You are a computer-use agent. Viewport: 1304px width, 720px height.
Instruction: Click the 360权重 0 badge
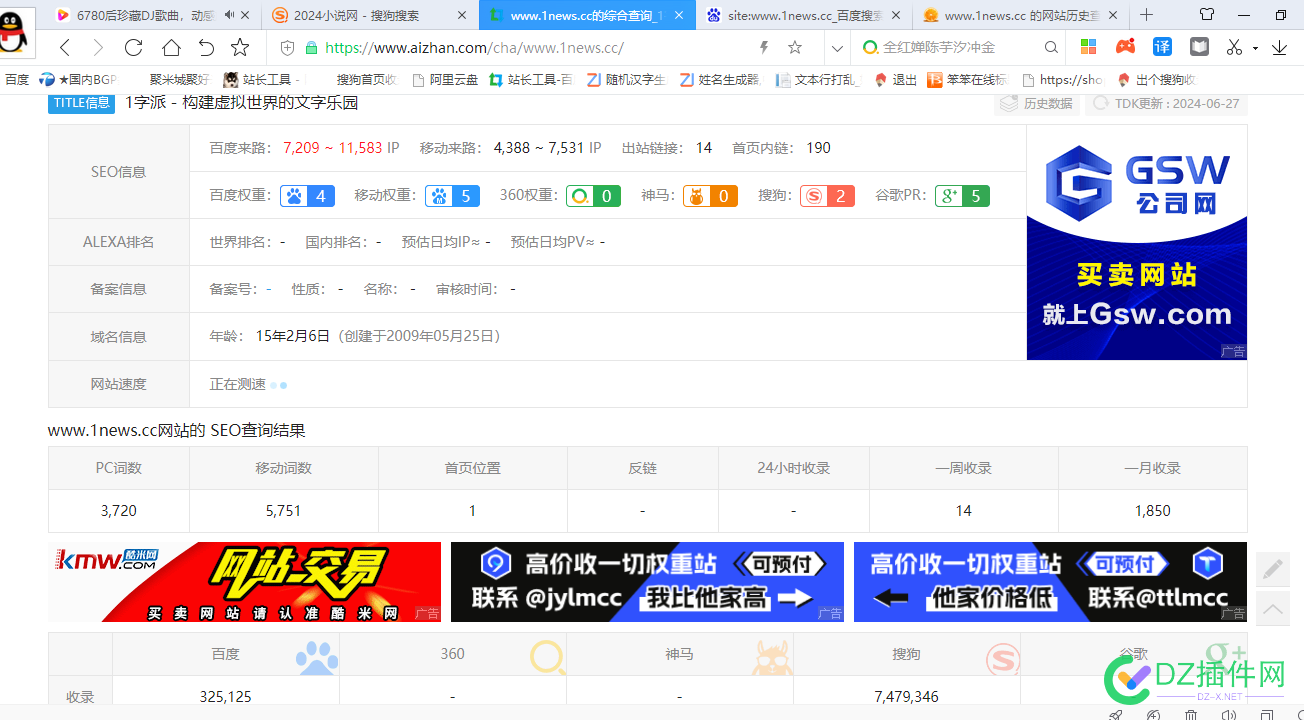pos(593,196)
